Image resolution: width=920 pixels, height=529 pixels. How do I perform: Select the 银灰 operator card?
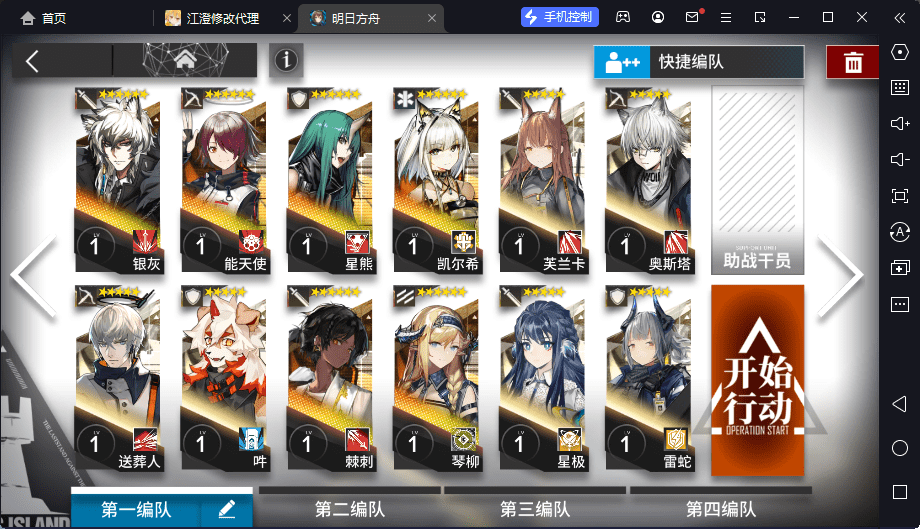click(119, 180)
